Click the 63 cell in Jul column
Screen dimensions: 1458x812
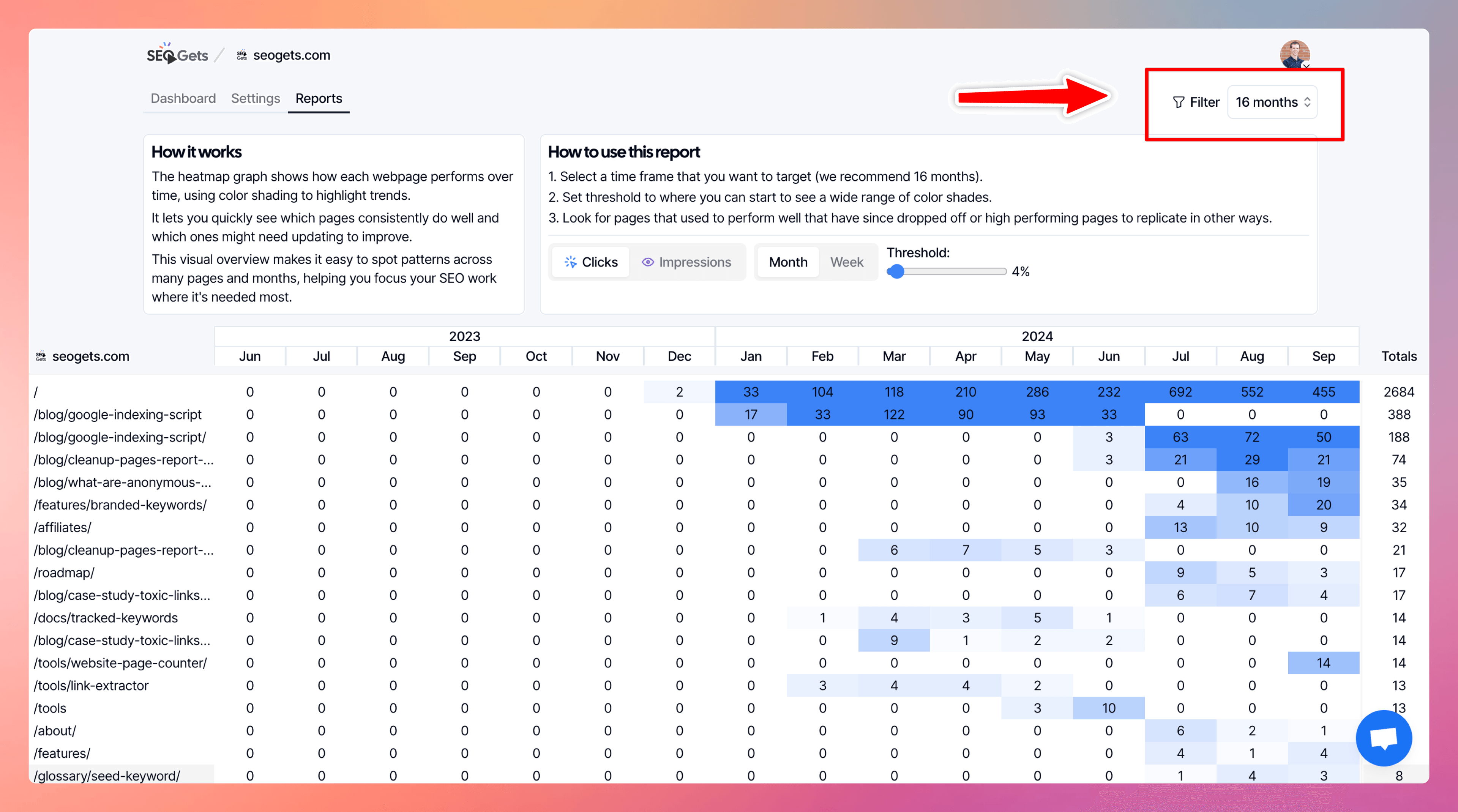(1180, 437)
